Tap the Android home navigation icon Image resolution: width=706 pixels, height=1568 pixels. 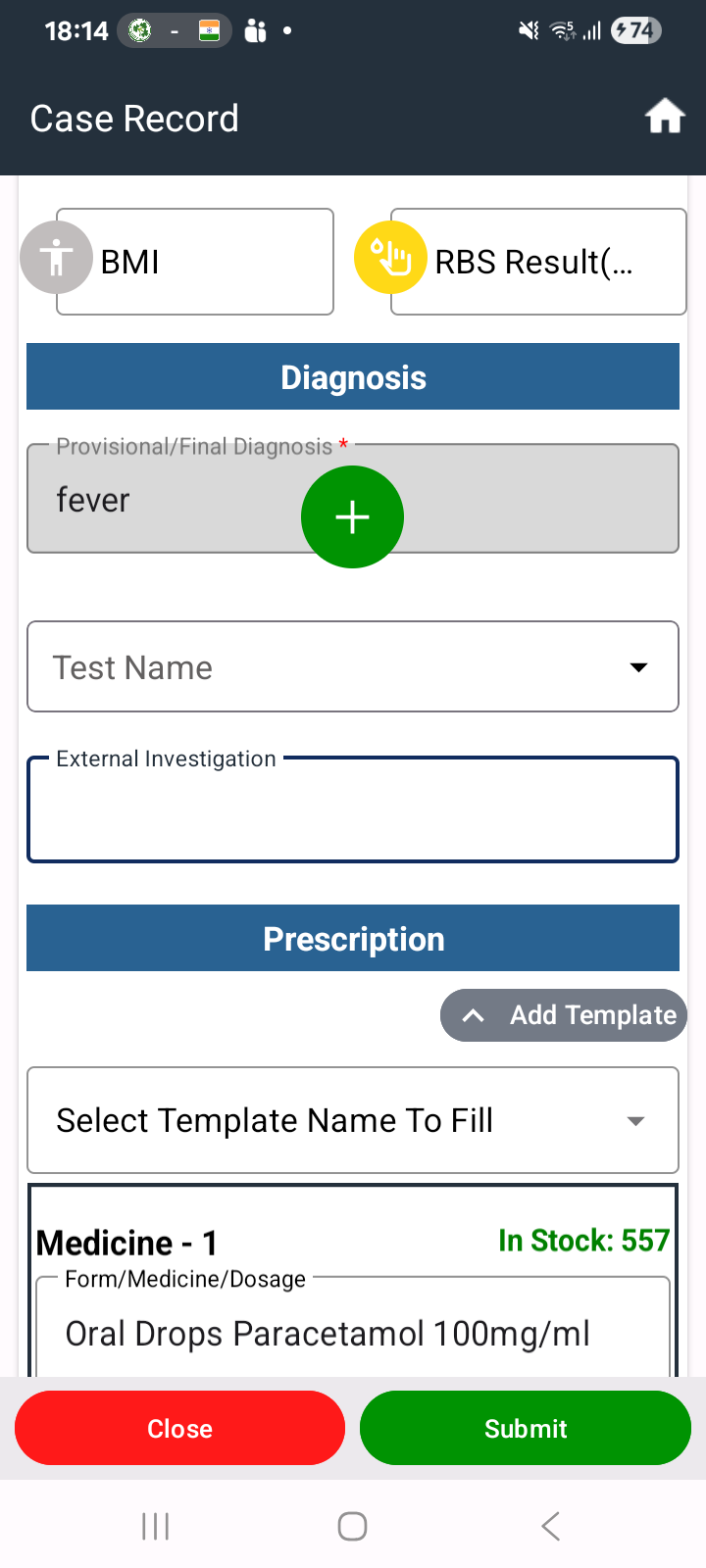pyautogui.click(x=352, y=1526)
